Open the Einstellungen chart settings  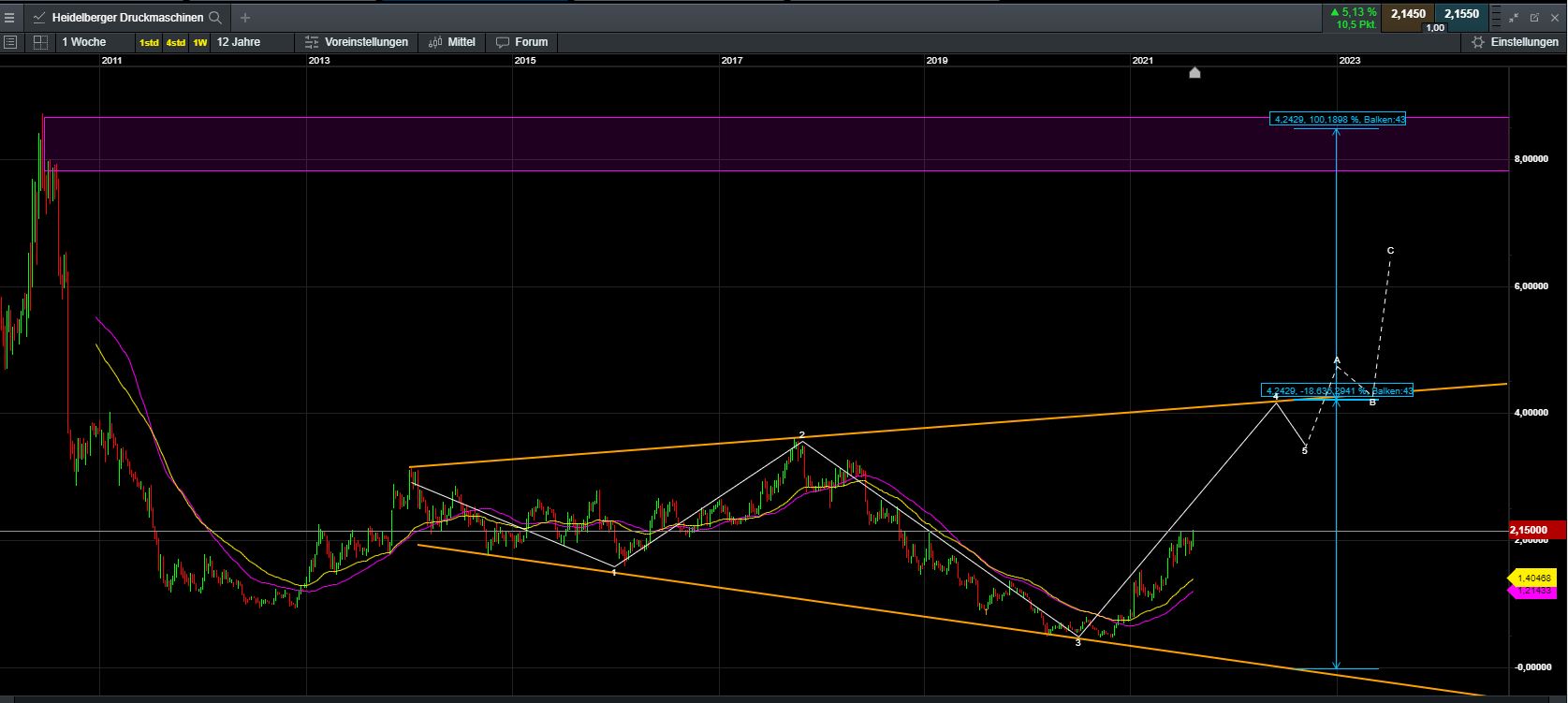point(1515,42)
